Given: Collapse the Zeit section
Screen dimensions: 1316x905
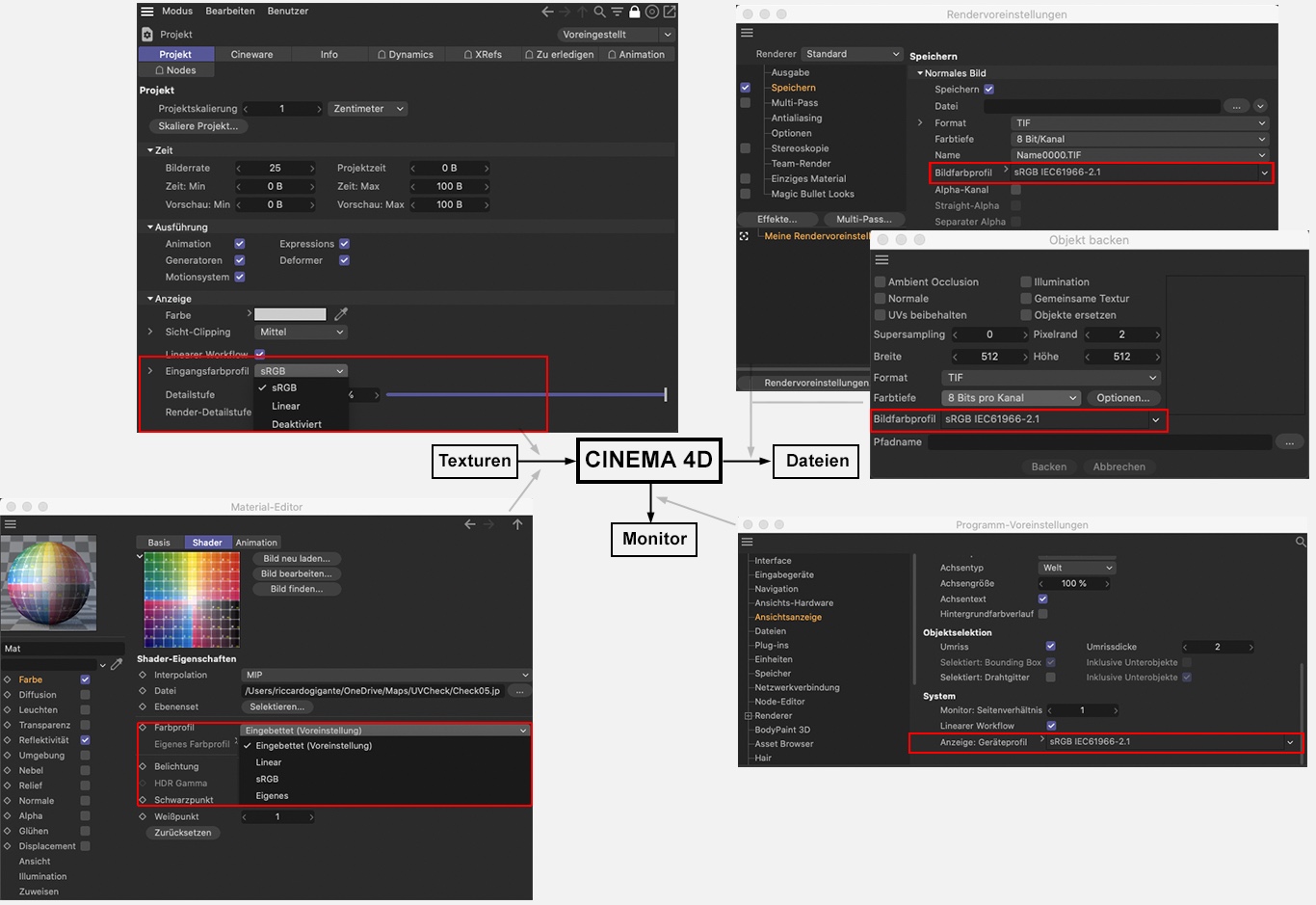Looking at the screenshot, I should tap(150, 150).
